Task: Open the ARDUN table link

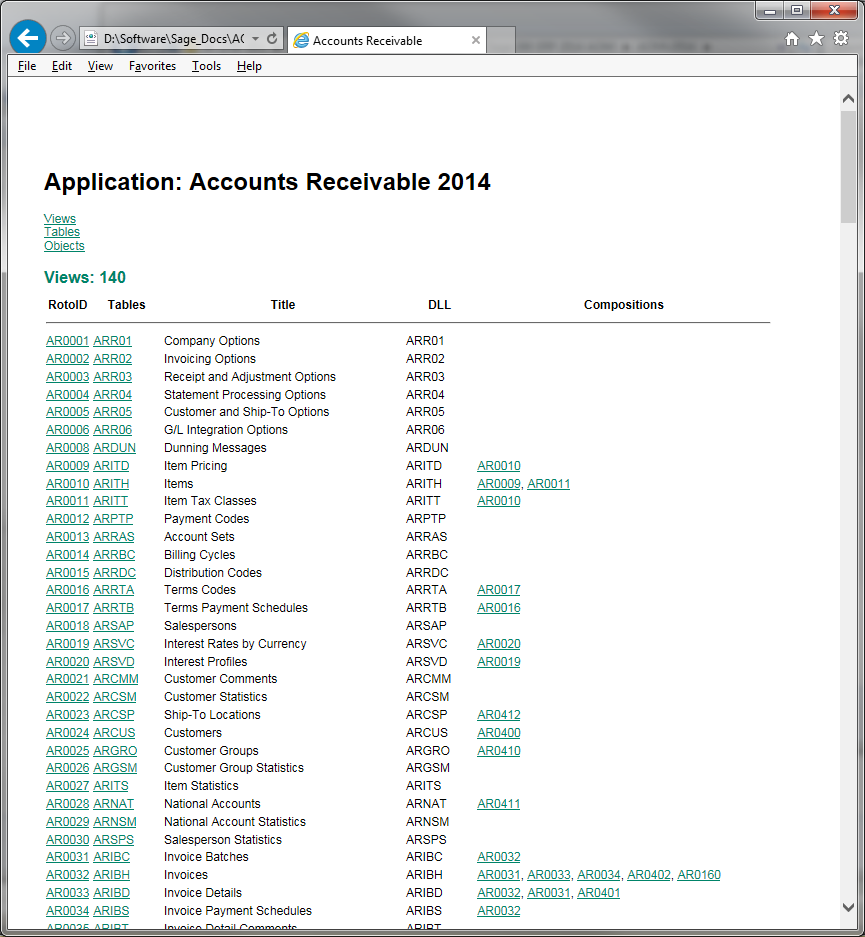Action: 114,448
